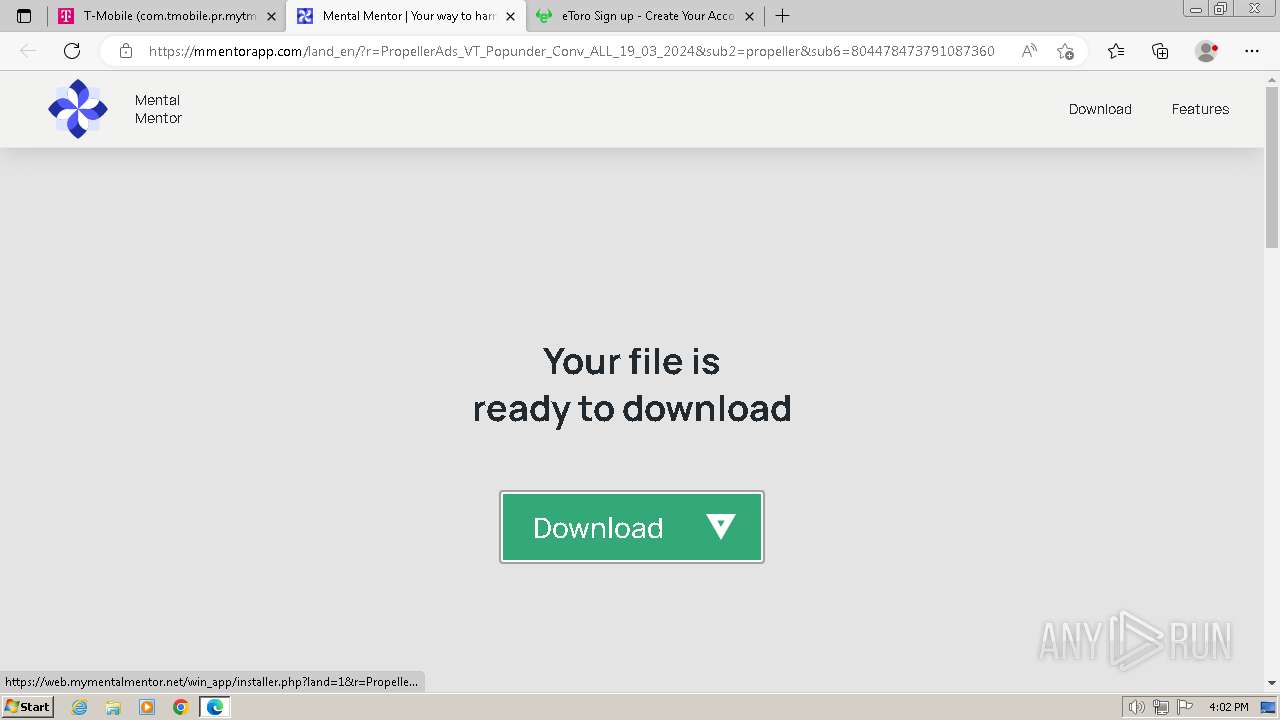This screenshot has height=720, width=1280.
Task: Go back to the previous page
Action: click(28, 51)
